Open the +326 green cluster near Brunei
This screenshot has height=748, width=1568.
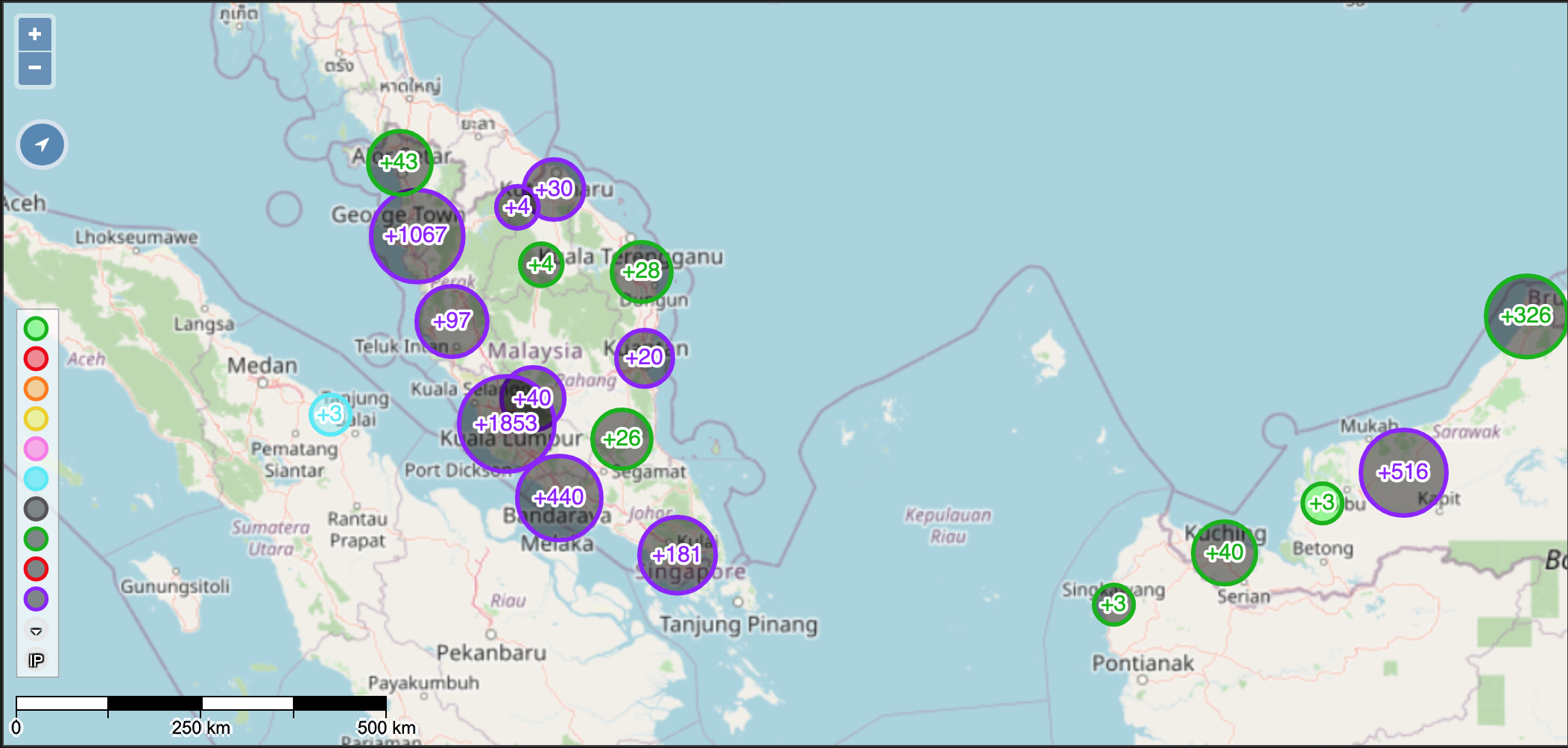[x=1526, y=316]
